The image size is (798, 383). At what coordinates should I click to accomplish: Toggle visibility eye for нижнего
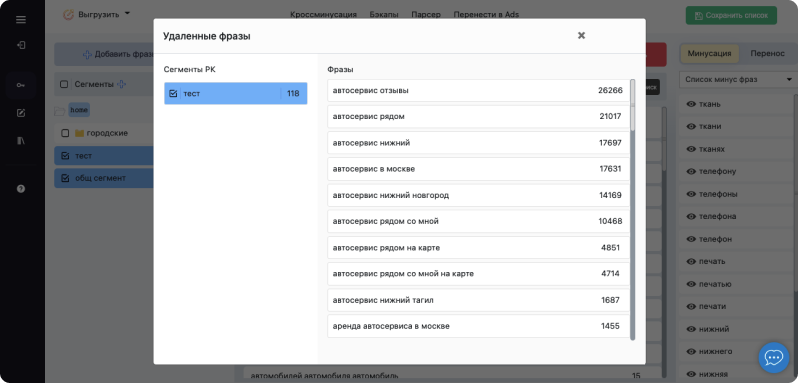coord(691,351)
